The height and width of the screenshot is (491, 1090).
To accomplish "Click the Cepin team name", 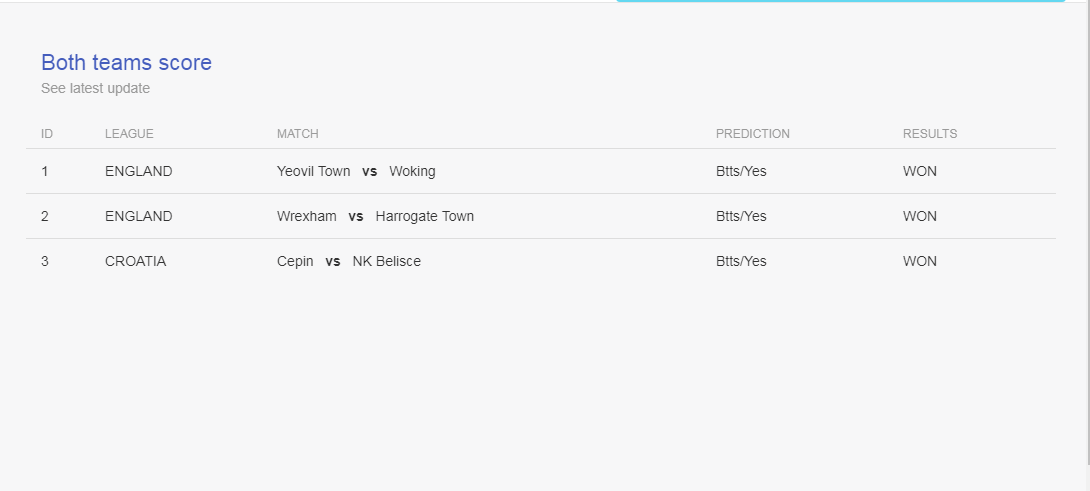I will [295, 261].
